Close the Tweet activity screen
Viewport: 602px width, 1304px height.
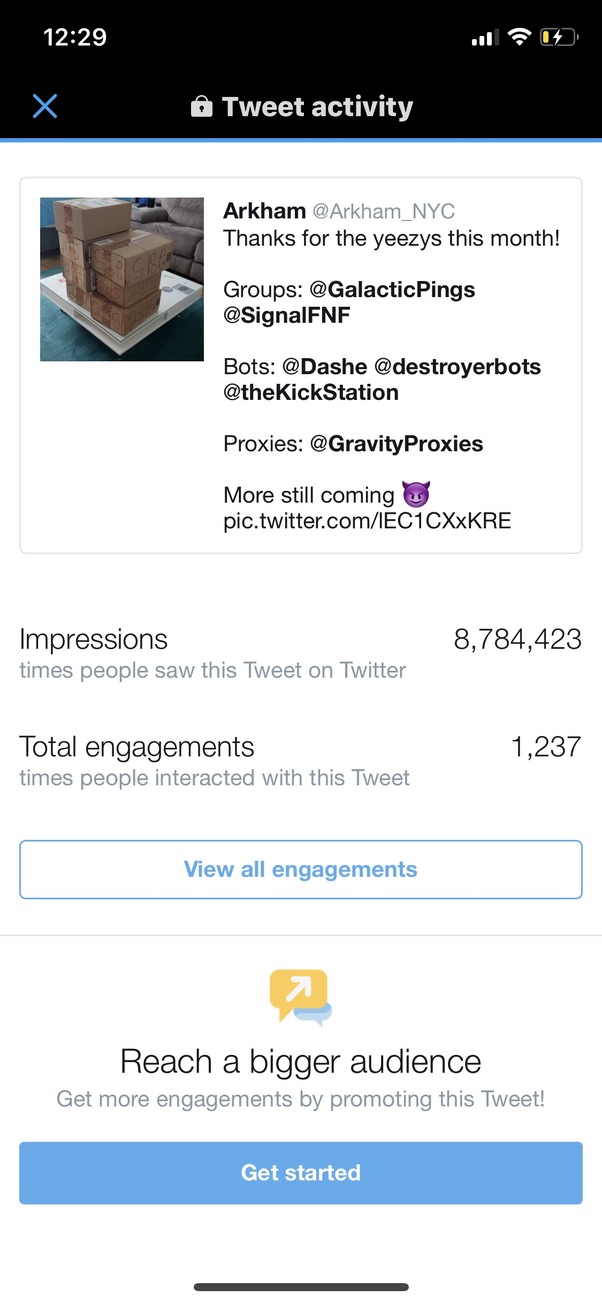coord(45,106)
